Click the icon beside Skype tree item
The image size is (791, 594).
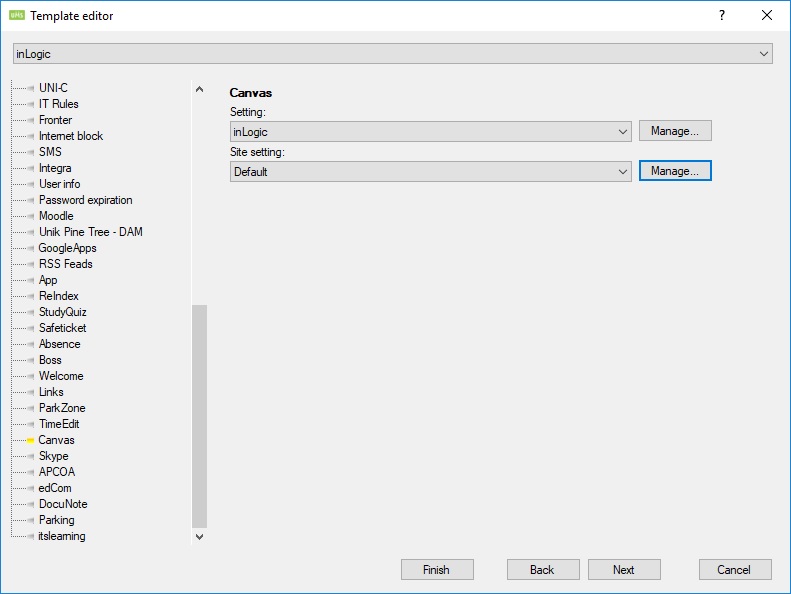[31, 456]
